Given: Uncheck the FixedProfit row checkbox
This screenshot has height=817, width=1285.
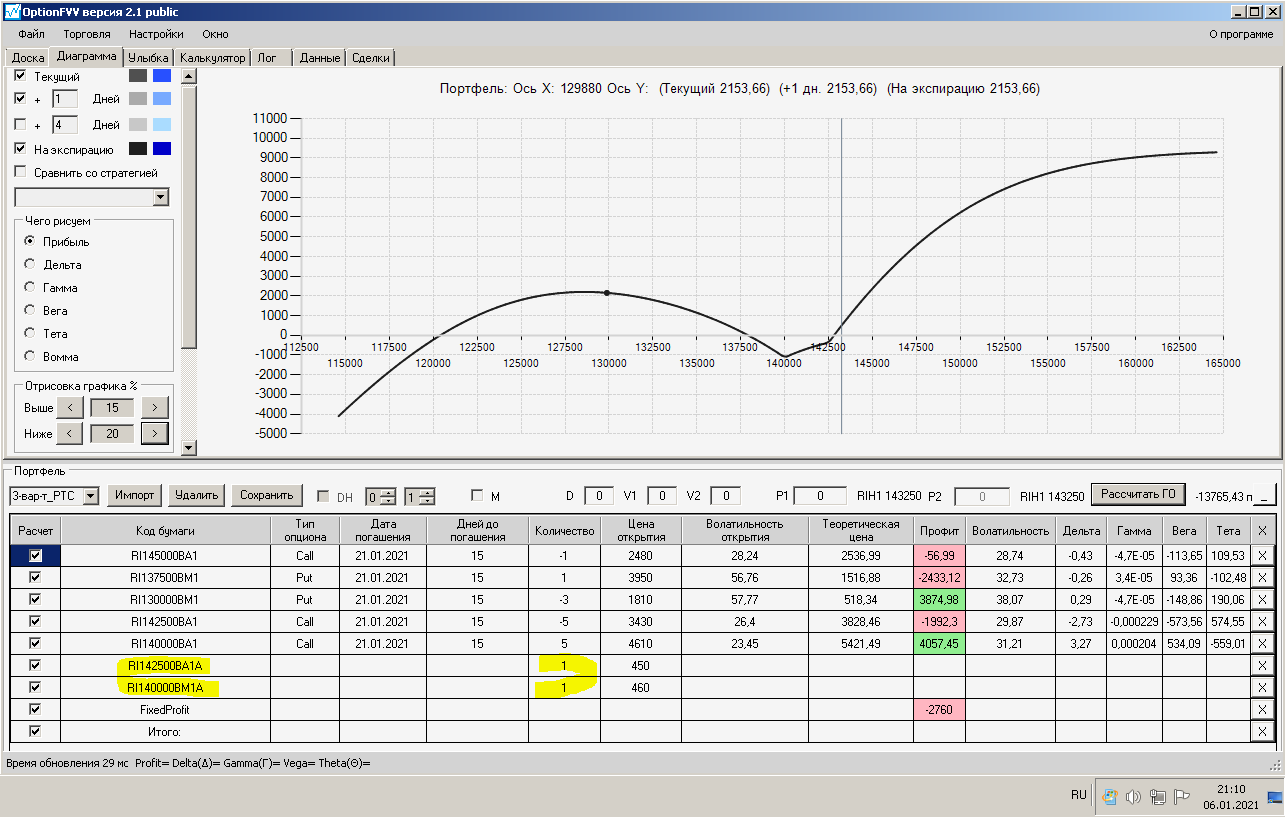Looking at the screenshot, I should point(36,709).
